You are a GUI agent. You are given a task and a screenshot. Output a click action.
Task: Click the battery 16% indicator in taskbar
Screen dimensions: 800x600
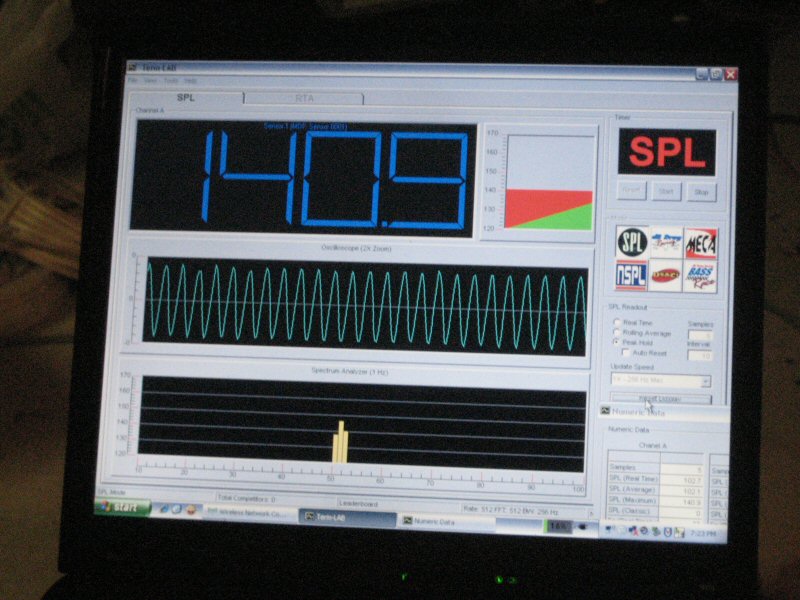point(557,526)
